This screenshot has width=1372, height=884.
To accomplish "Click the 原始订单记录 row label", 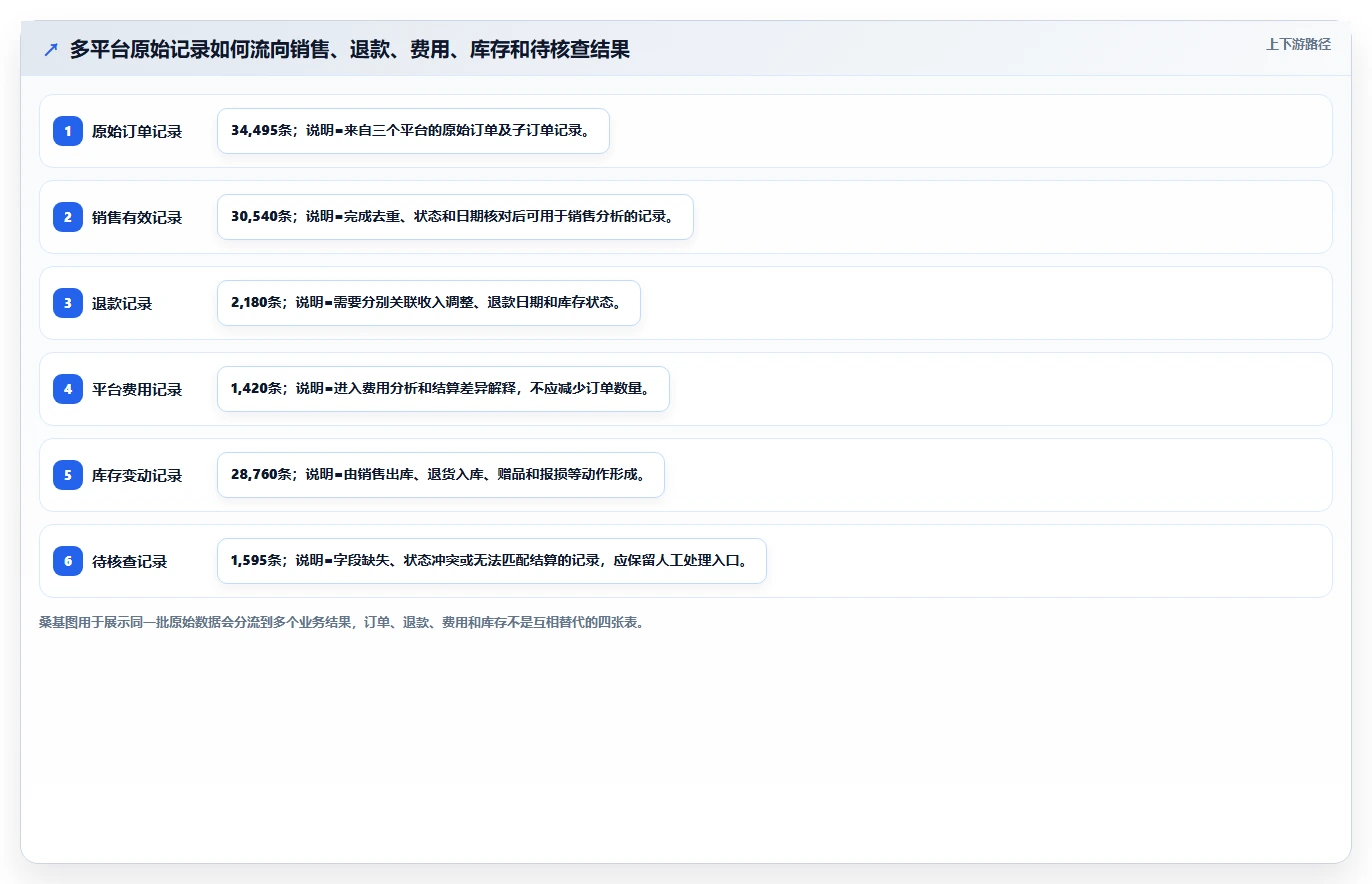I will 137,131.
